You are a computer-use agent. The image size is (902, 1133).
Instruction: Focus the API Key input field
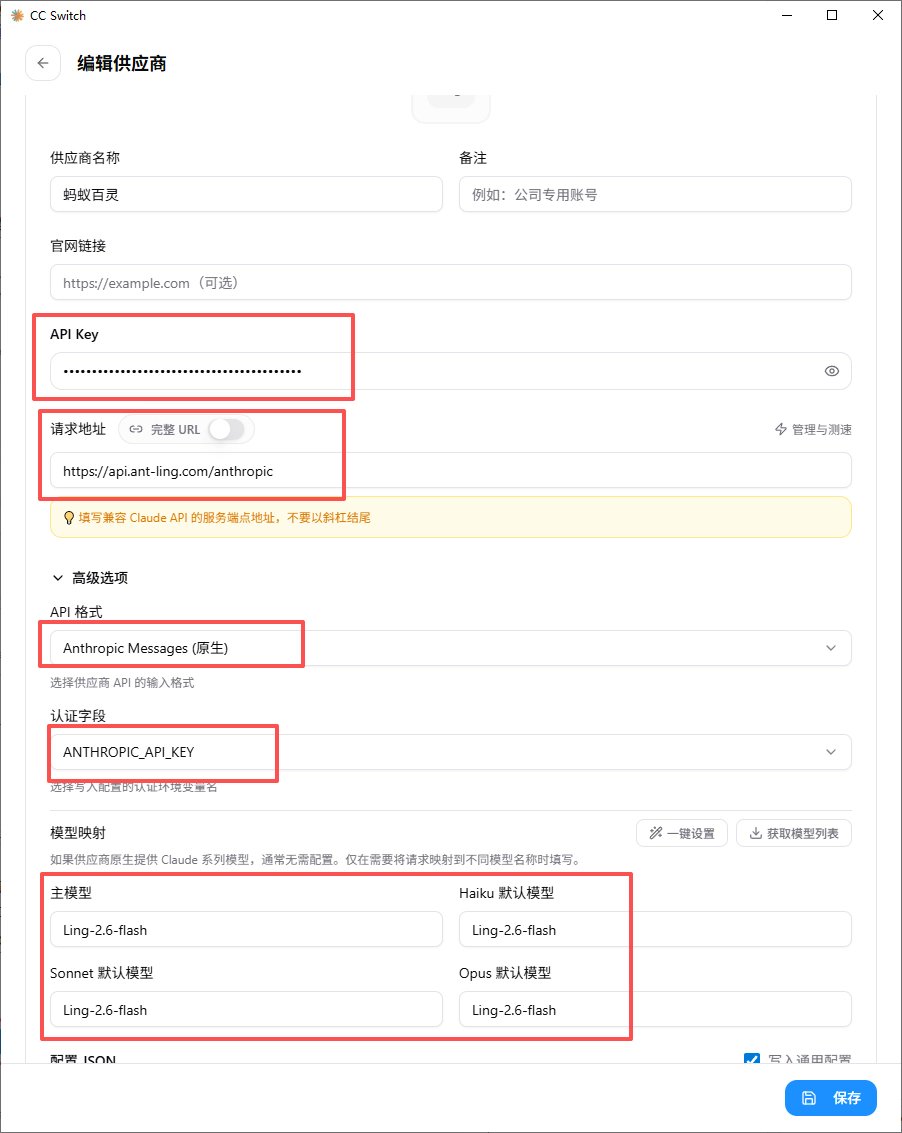[450, 371]
